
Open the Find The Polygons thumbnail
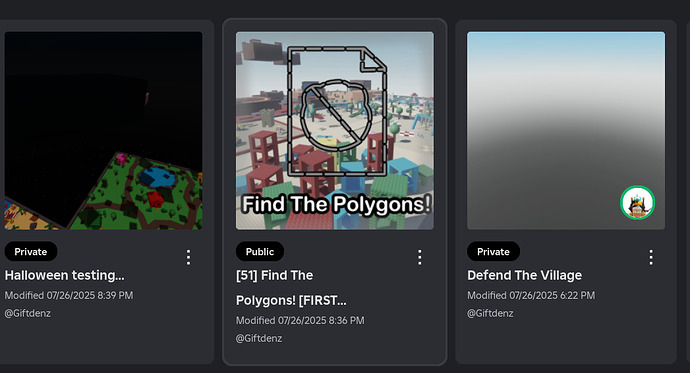click(x=335, y=131)
